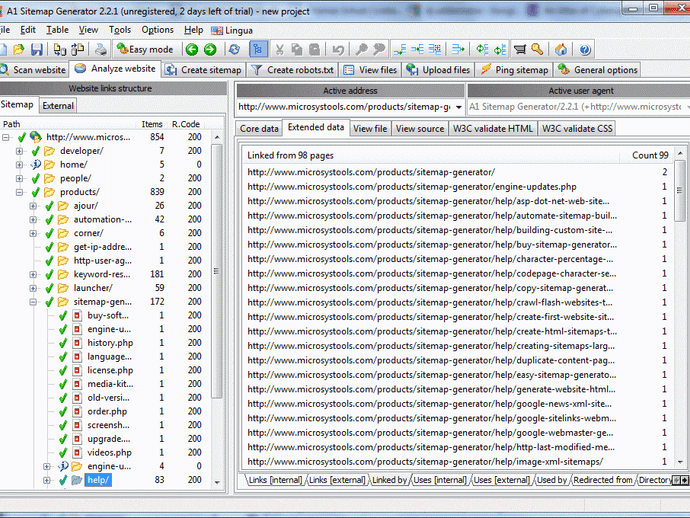Expand the ajour/ folder node
690x518 pixels.
[x=33, y=206]
